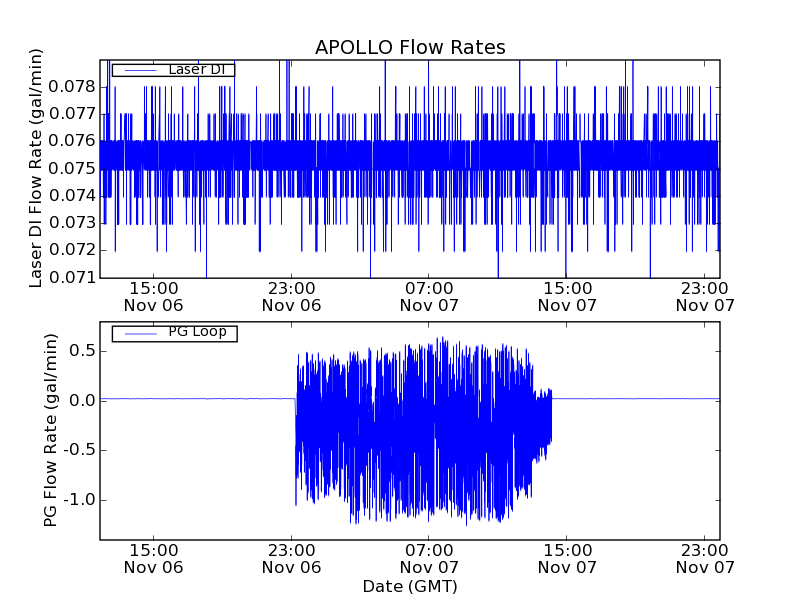This screenshot has width=800, height=600.
Task: Click the 0.071 tick label on top chart
Action: click(72, 278)
